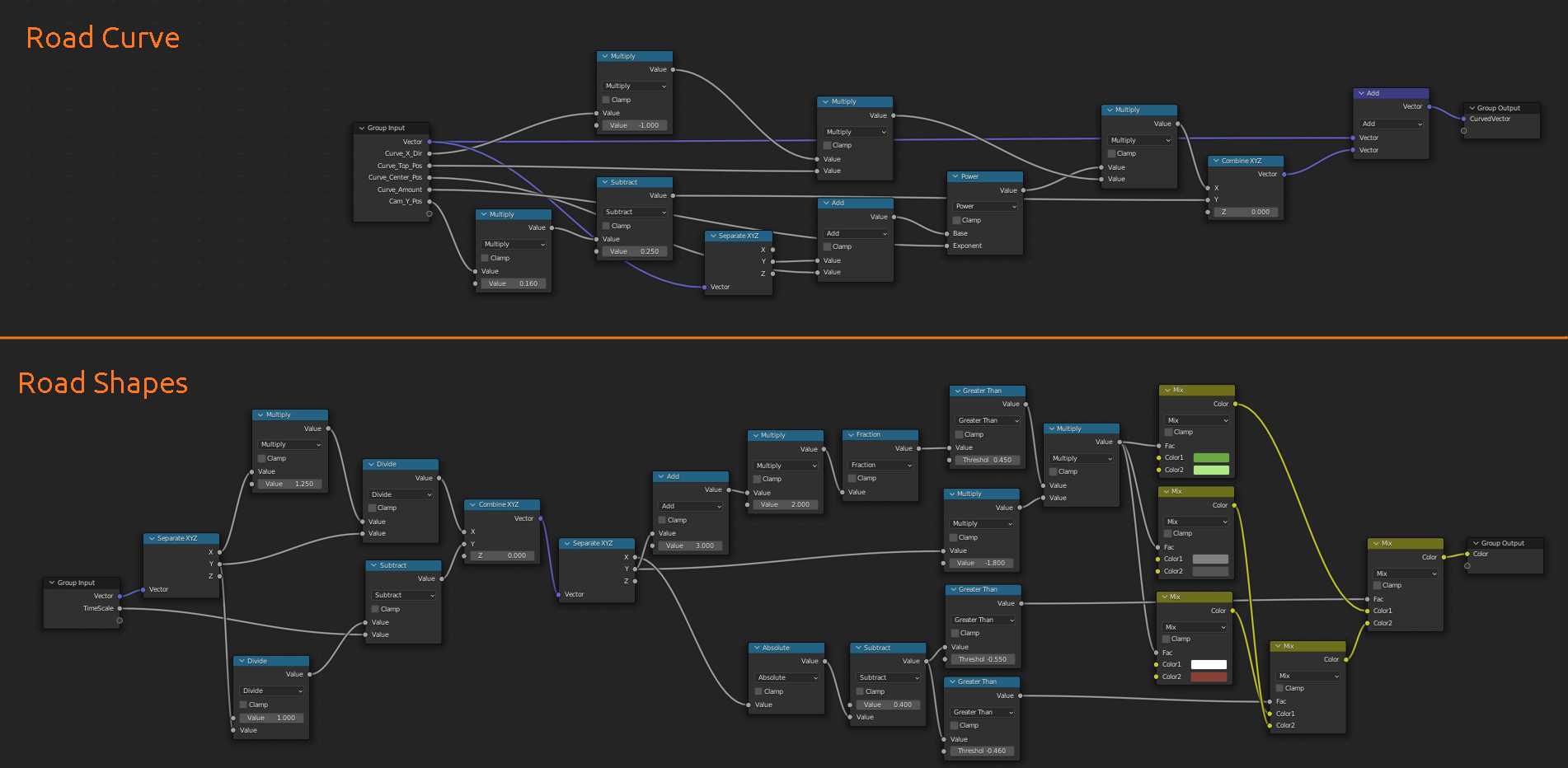Collapse the Absolute node
The width and height of the screenshot is (1568, 768).
758,647
